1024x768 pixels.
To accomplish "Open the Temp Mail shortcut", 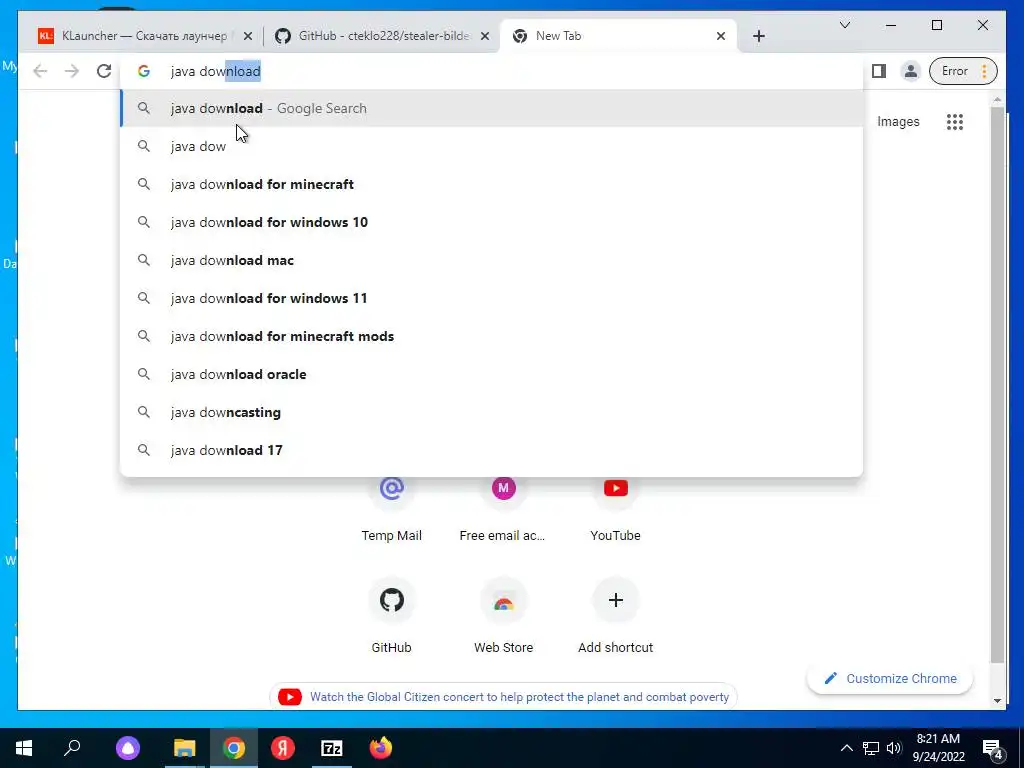I will (x=391, y=509).
